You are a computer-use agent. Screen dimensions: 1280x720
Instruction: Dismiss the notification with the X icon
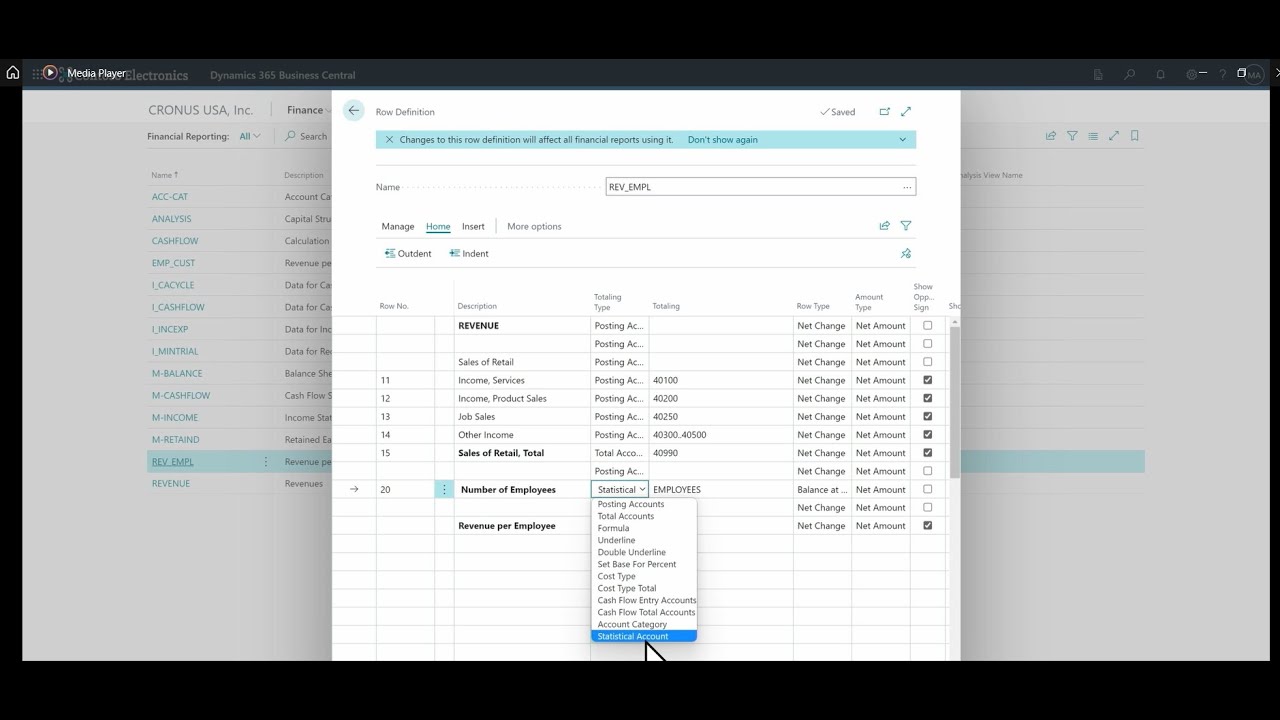tap(389, 140)
